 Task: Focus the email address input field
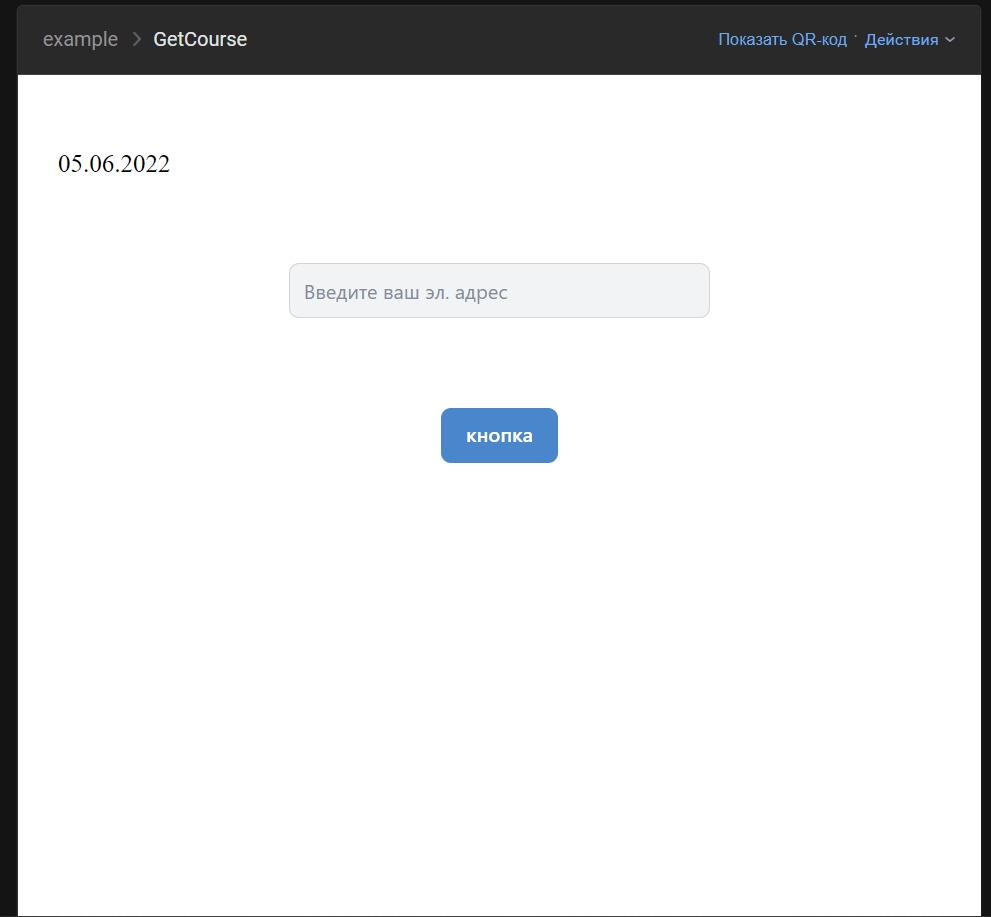(x=499, y=291)
